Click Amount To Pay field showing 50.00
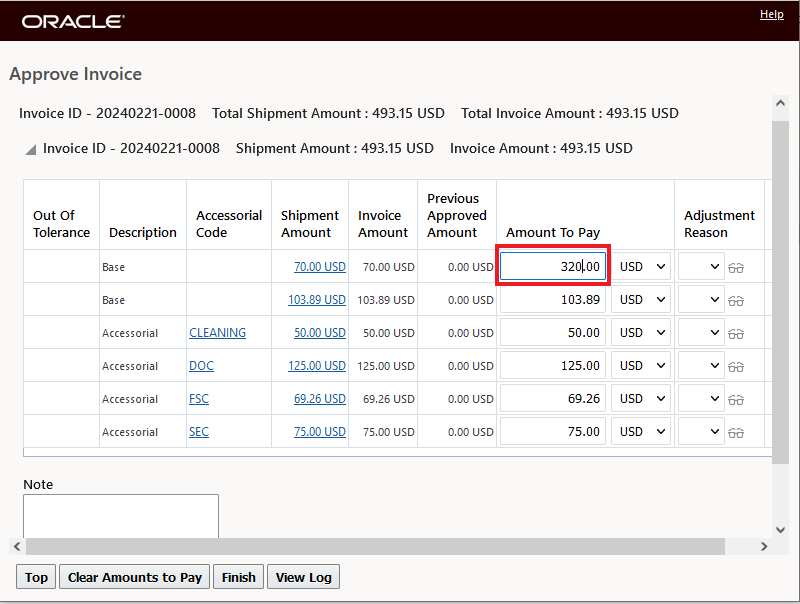 pyautogui.click(x=553, y=333)
